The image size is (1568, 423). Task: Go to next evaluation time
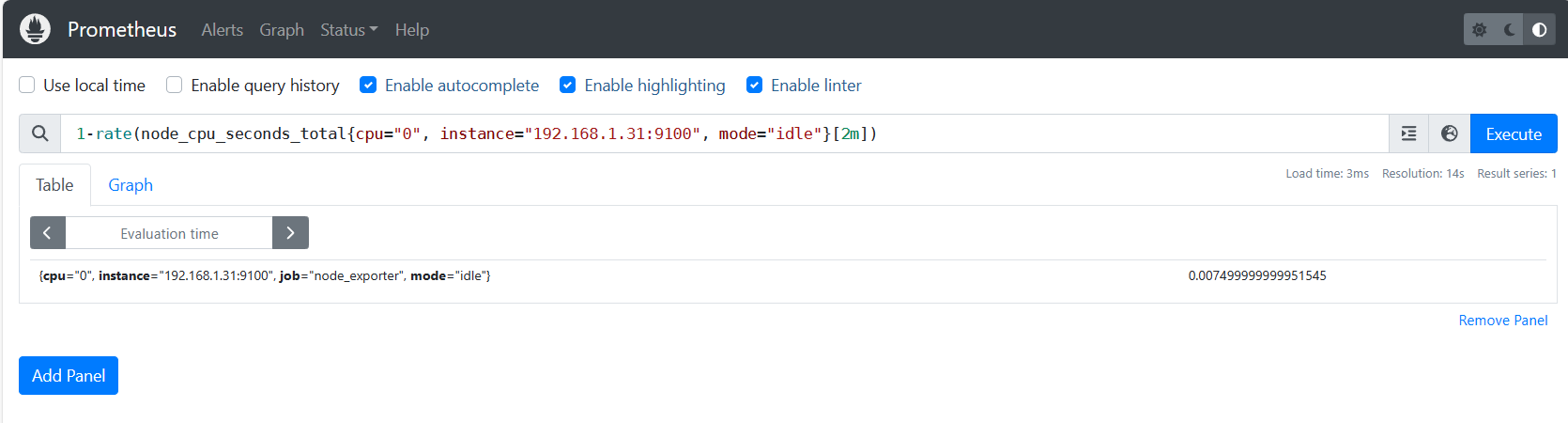290,233
